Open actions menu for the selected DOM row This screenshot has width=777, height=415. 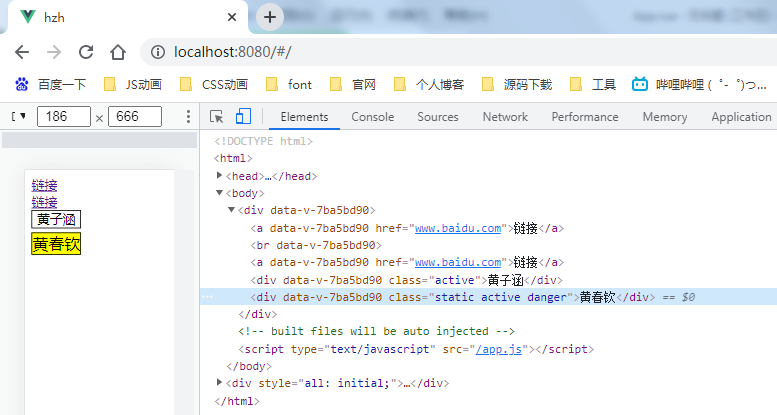tap(207, 296)
